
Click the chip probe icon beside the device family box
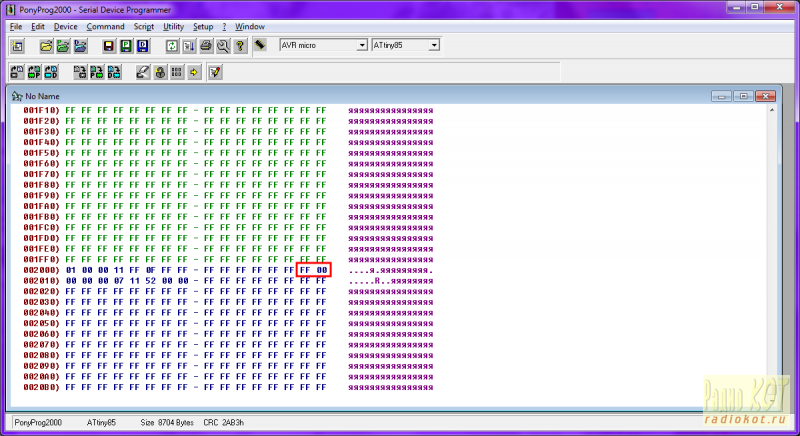[259, 46]
